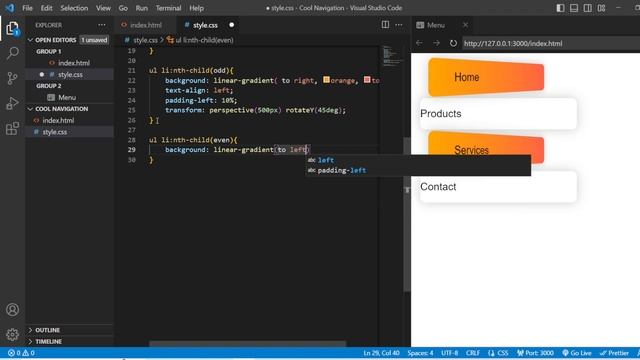Change the UTF-8 encoding setting

450,353
